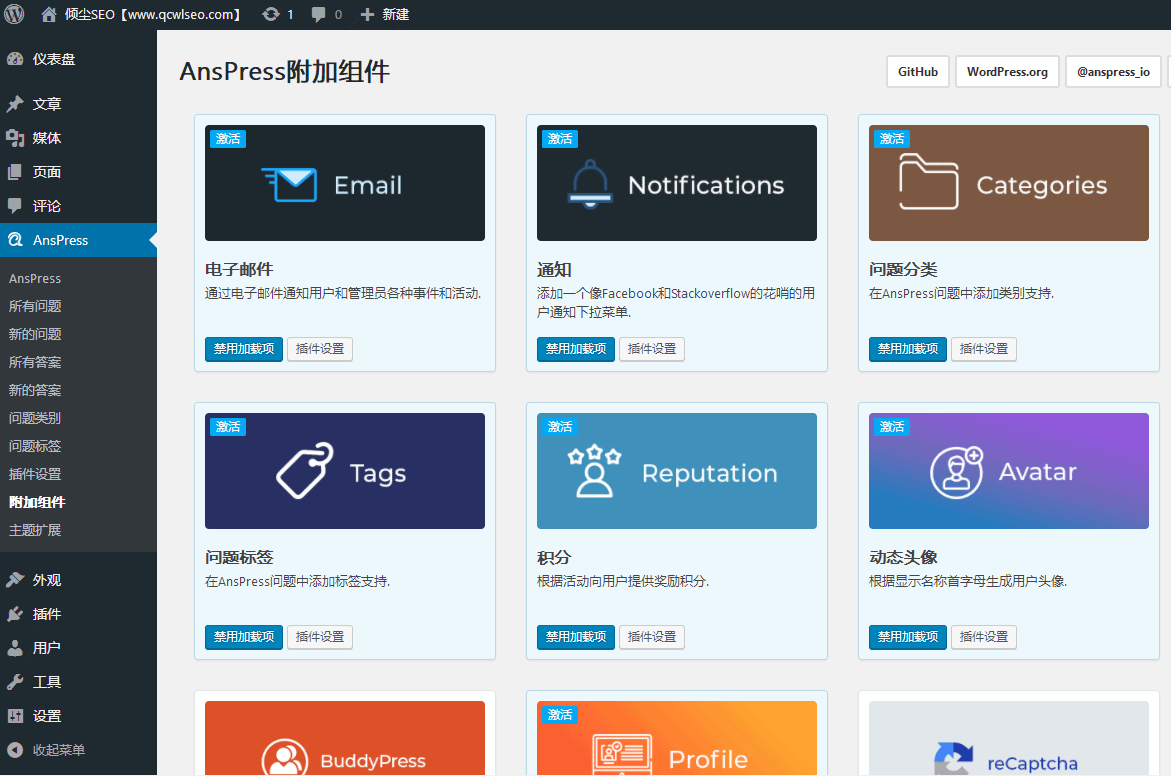
Task: Click the AnsPress sidebar logo icon
Action: [x=15, y=240]
